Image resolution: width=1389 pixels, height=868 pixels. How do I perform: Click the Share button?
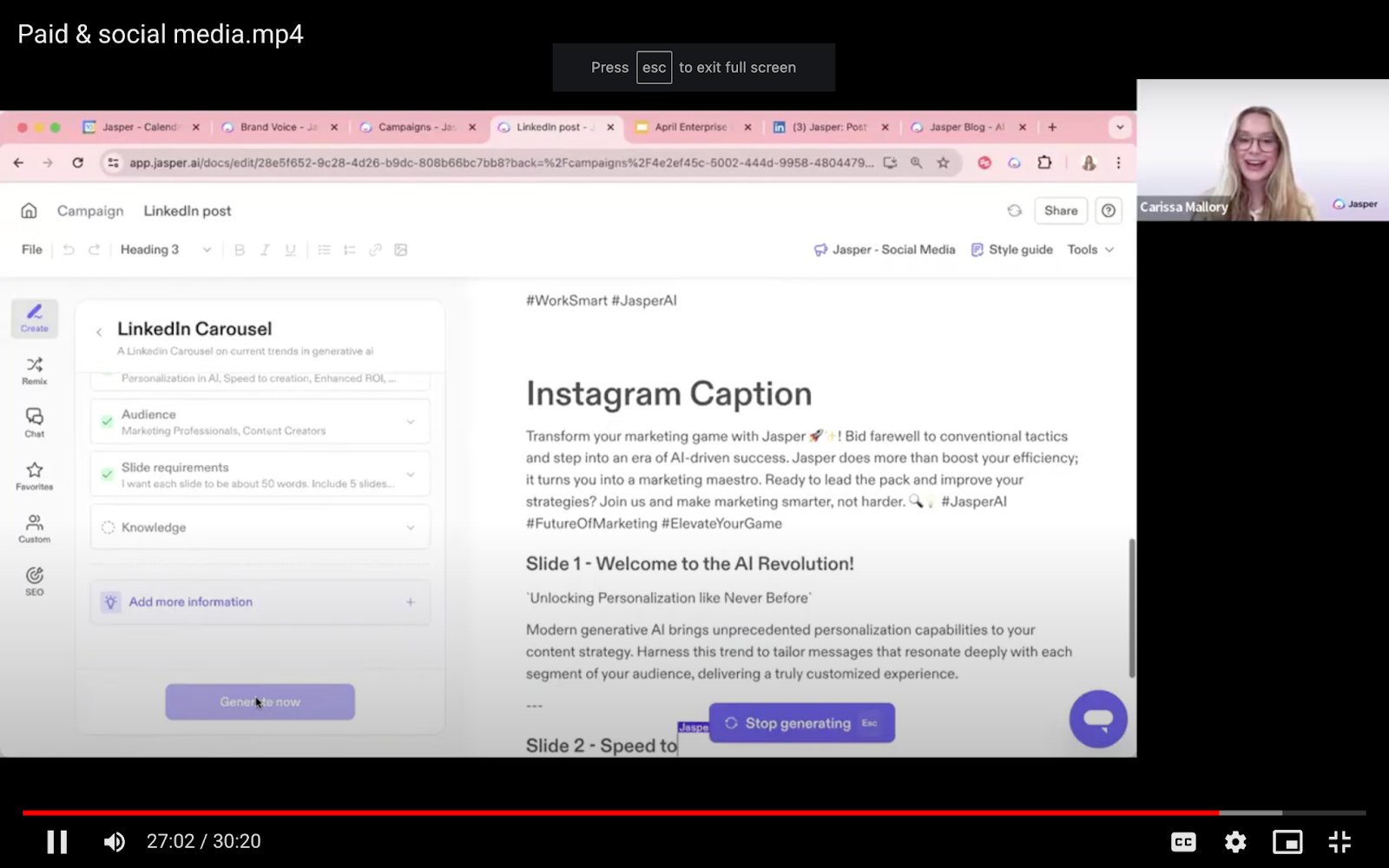pos(1060,210)
